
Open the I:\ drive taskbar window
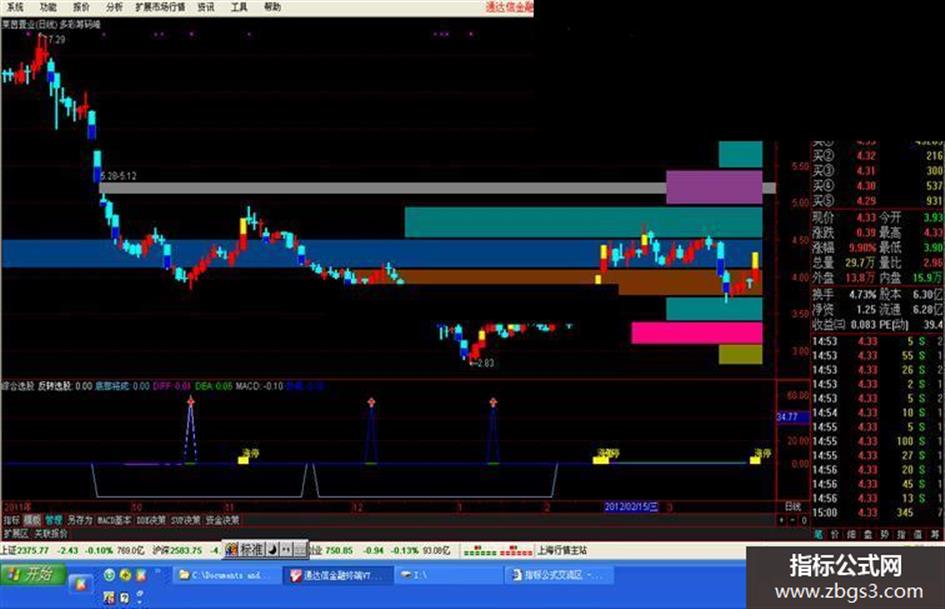tap(448, 576)
